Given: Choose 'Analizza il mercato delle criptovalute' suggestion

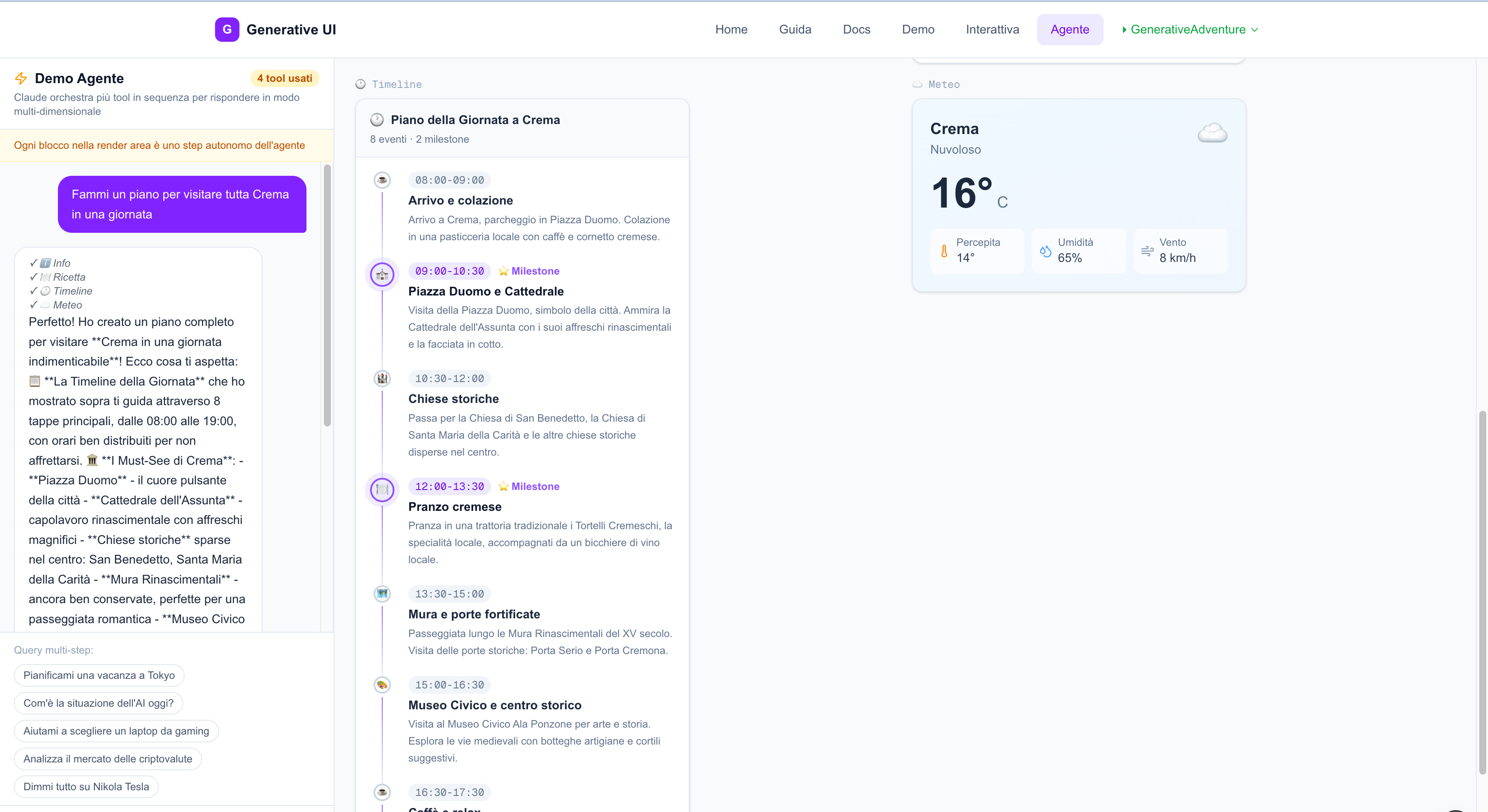Looking at the screenshot, I should click(108, 758).
